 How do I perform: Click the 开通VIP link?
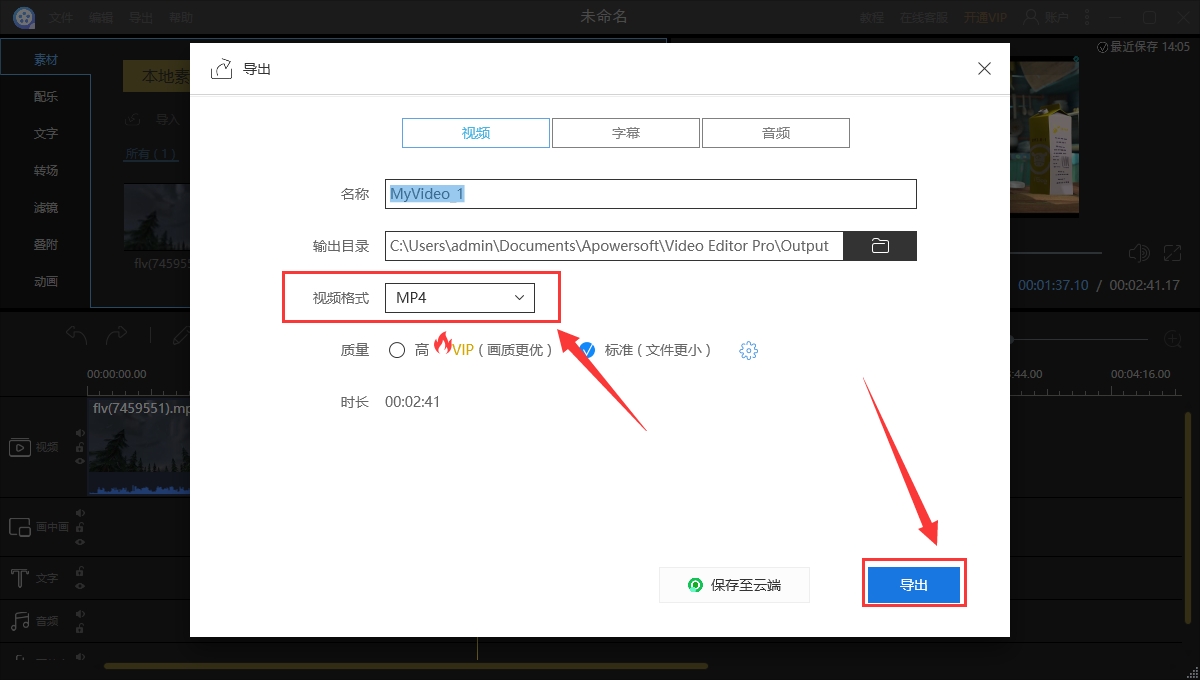pos(985,18)
